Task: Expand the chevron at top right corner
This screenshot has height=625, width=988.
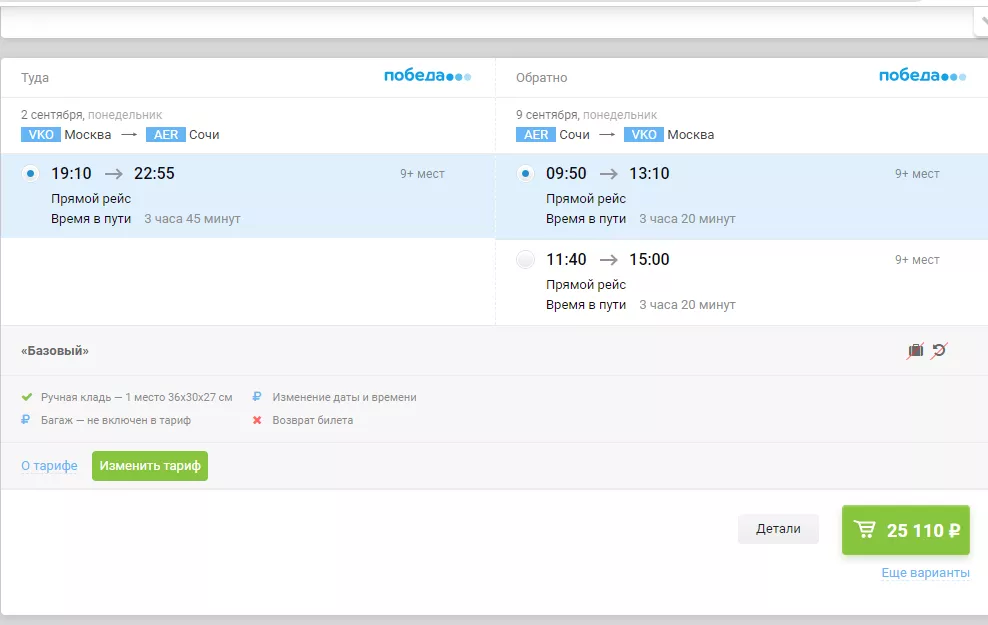Action: 980,21
